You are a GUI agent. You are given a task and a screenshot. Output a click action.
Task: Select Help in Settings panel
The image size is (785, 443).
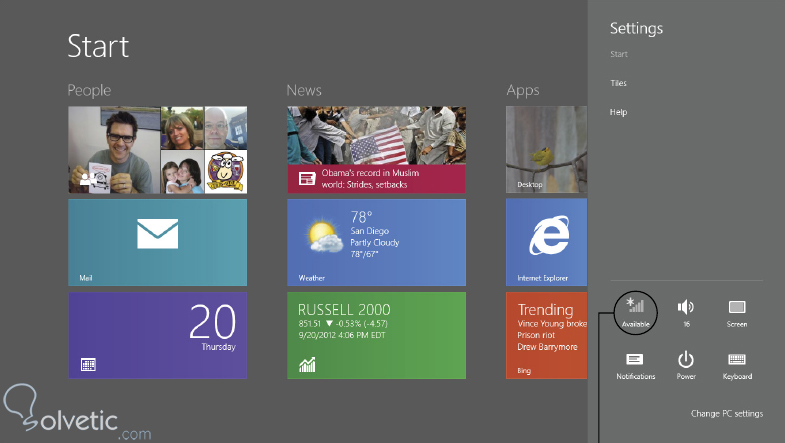pos(618,112)
